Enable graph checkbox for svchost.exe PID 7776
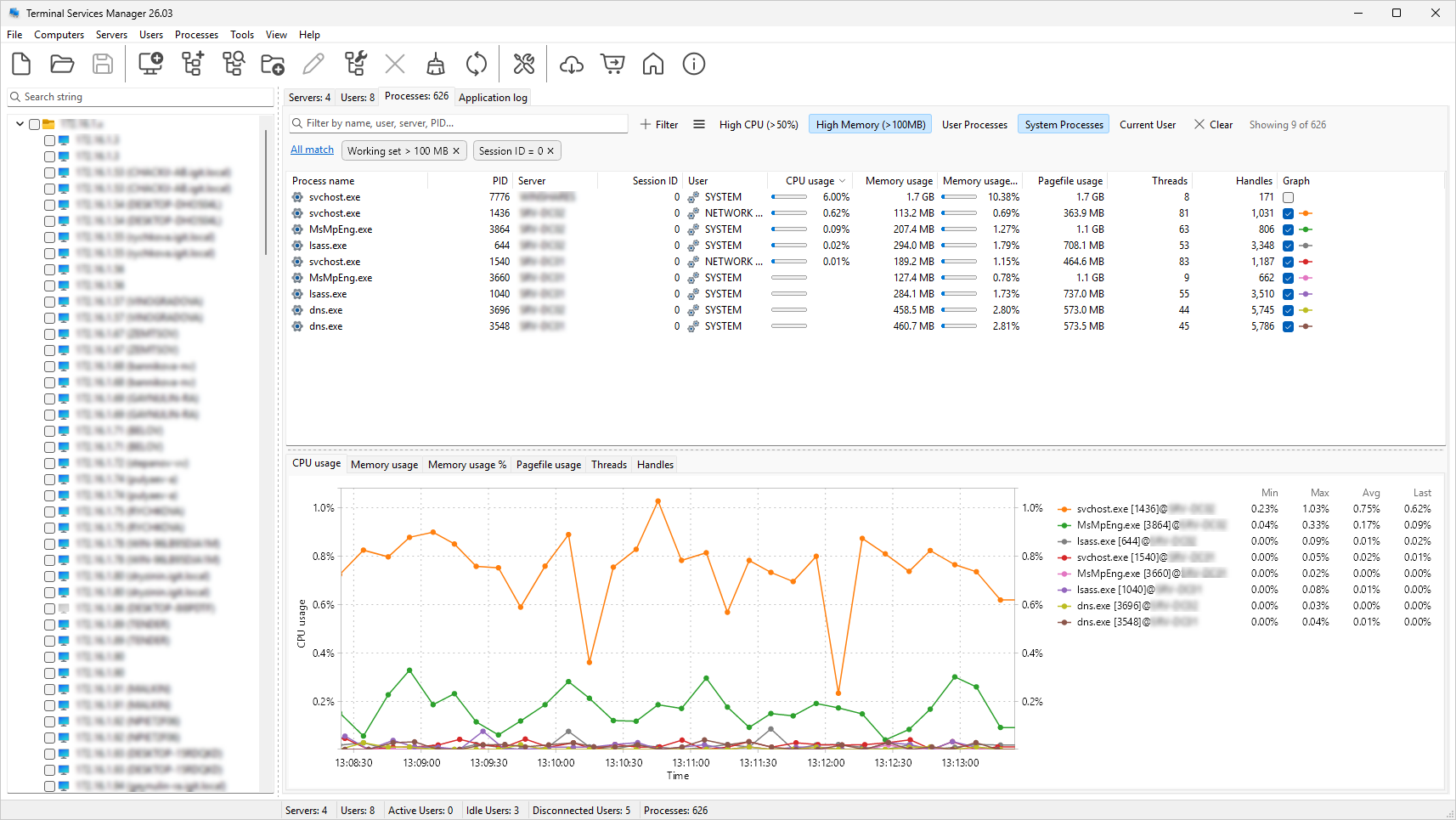Screen dimensions: 1456x820 (x=1288, y=197)
